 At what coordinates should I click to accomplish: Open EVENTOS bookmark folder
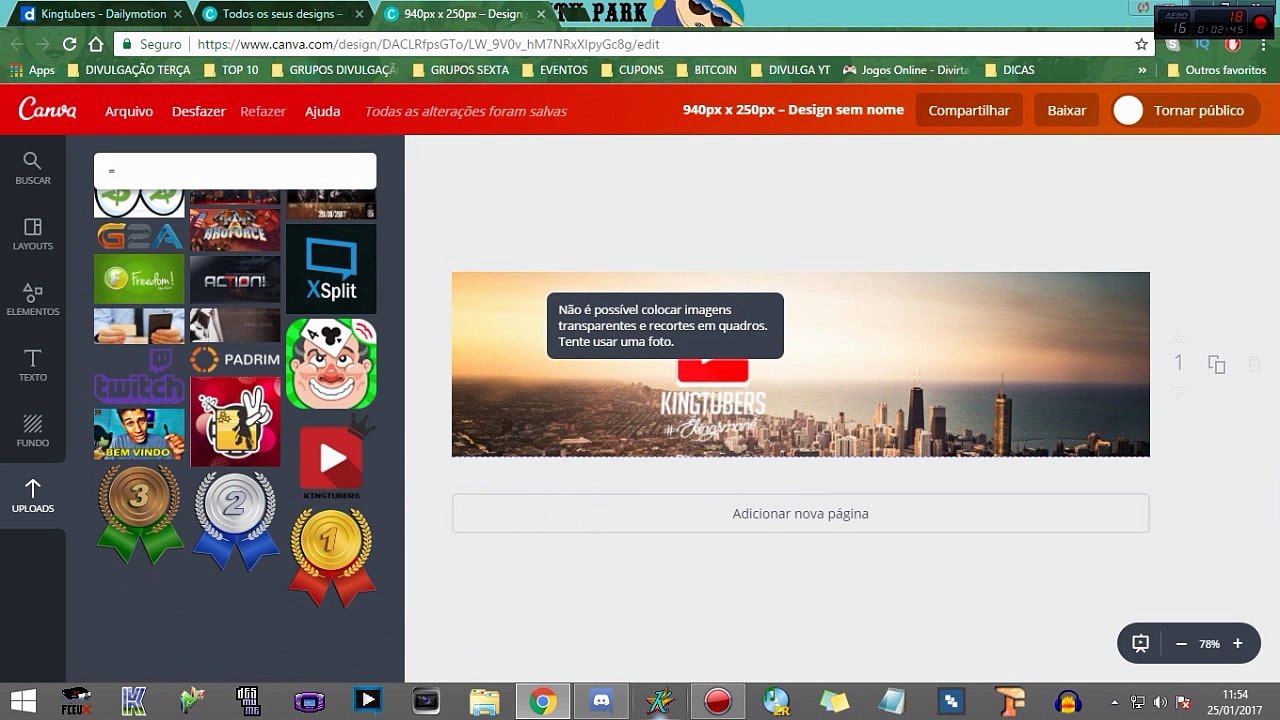(x=554, y=70)
